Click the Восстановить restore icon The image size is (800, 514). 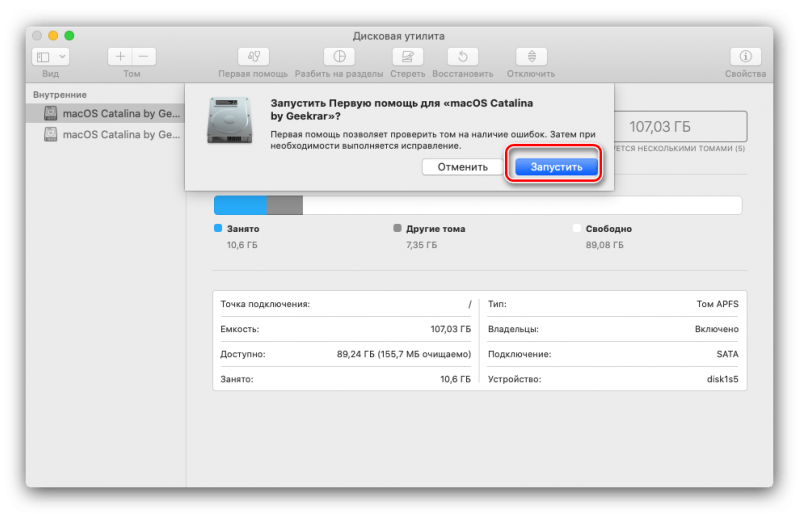tap(463, 56)
